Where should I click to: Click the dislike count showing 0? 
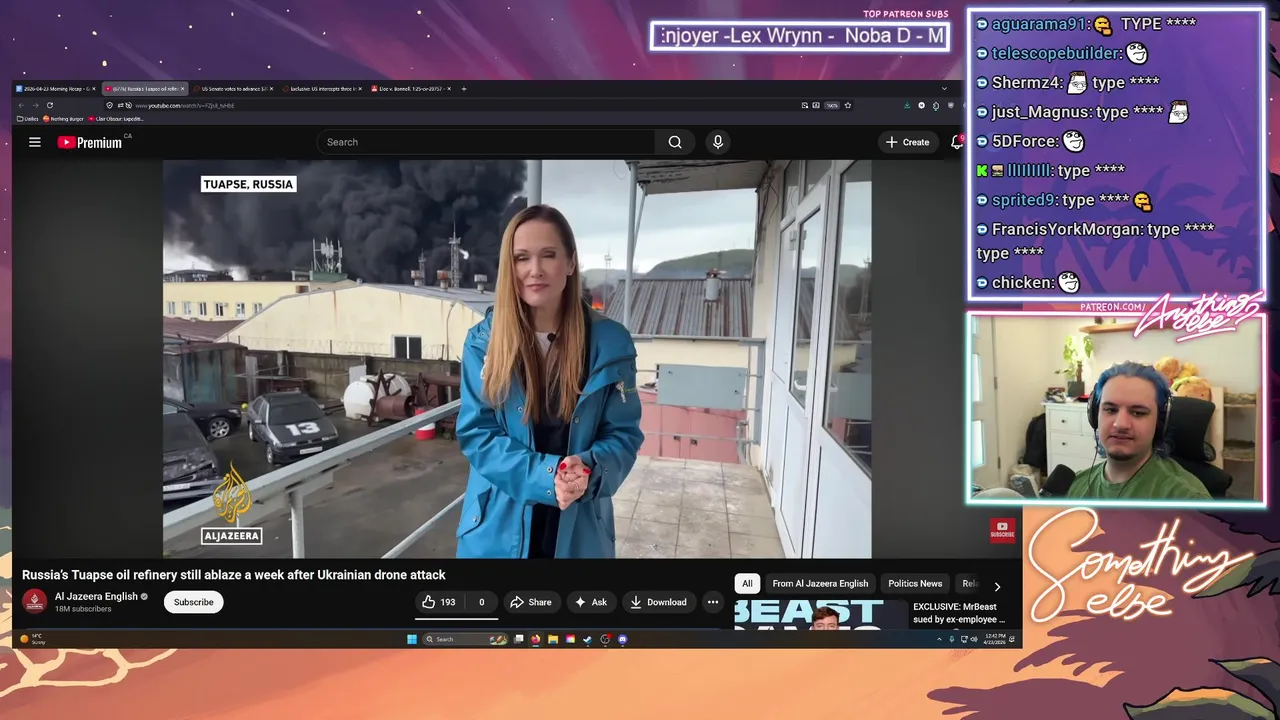coord(481,602)
